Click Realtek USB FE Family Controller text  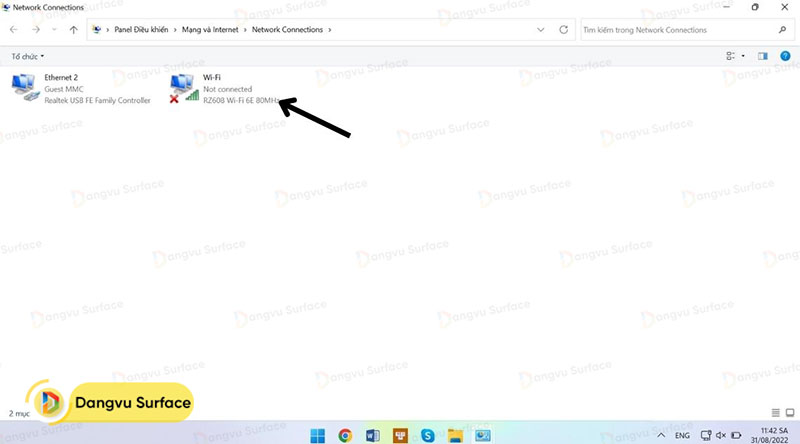[x=97, y=101]
